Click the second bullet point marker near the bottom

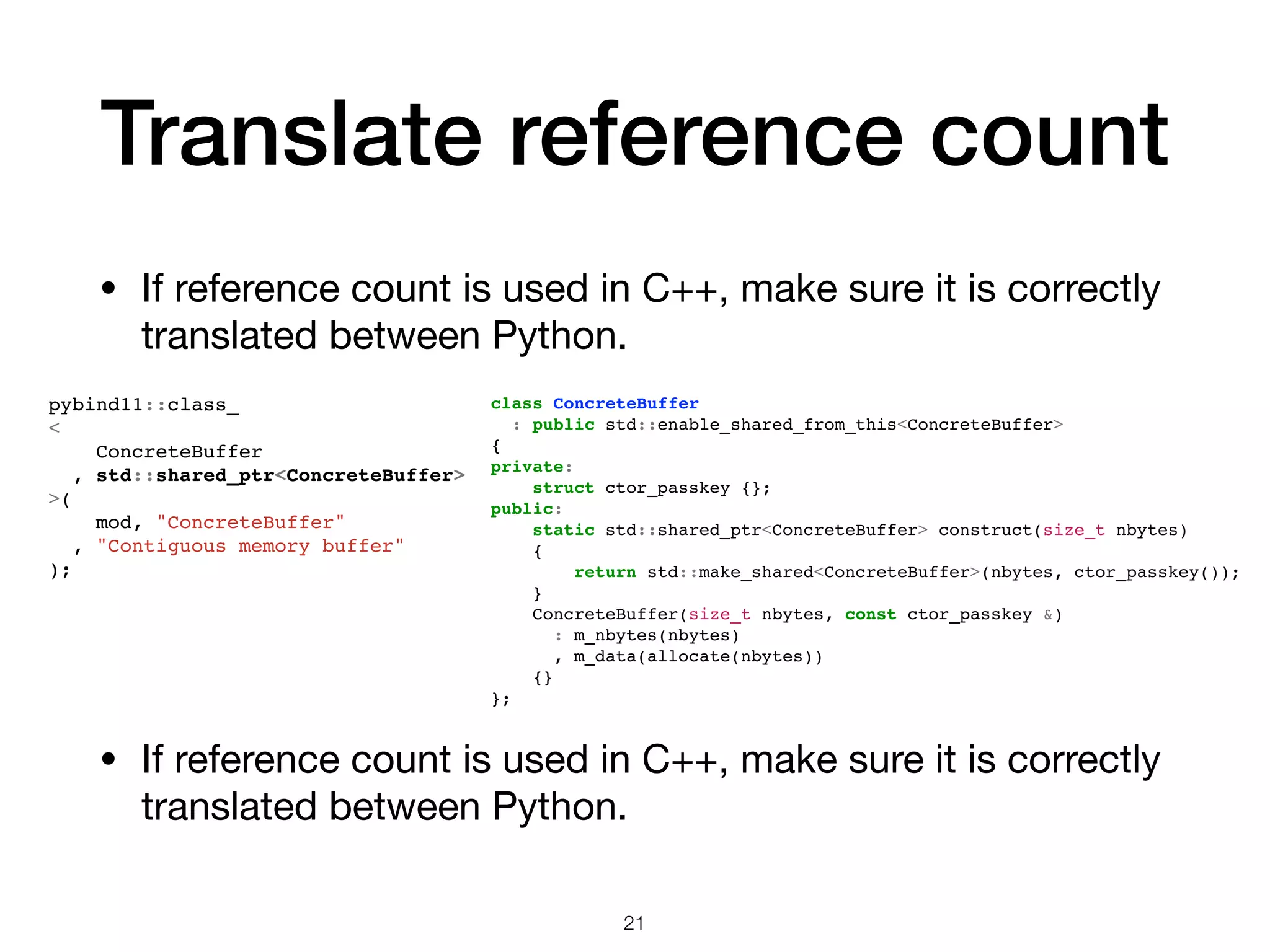tap(109, 760)
